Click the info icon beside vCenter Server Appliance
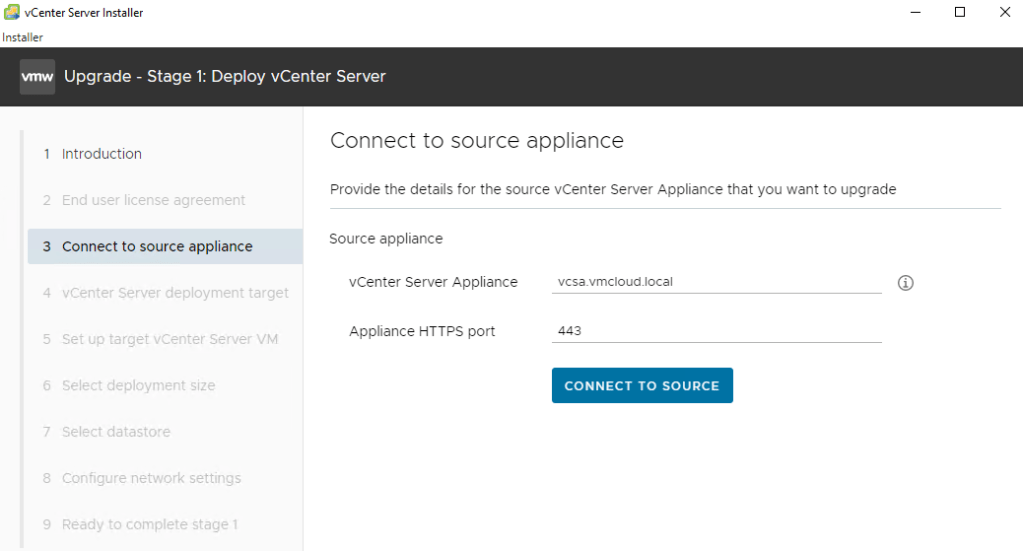The height and width of the screenshot is (551, 1023). tap(905, 283)
